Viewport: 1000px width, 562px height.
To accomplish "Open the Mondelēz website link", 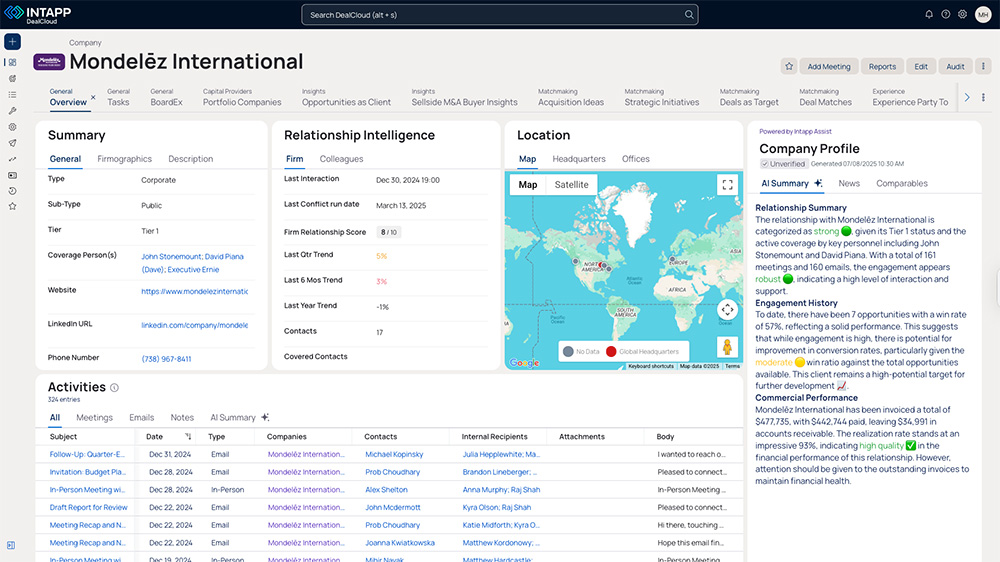I will pos(194,292).
